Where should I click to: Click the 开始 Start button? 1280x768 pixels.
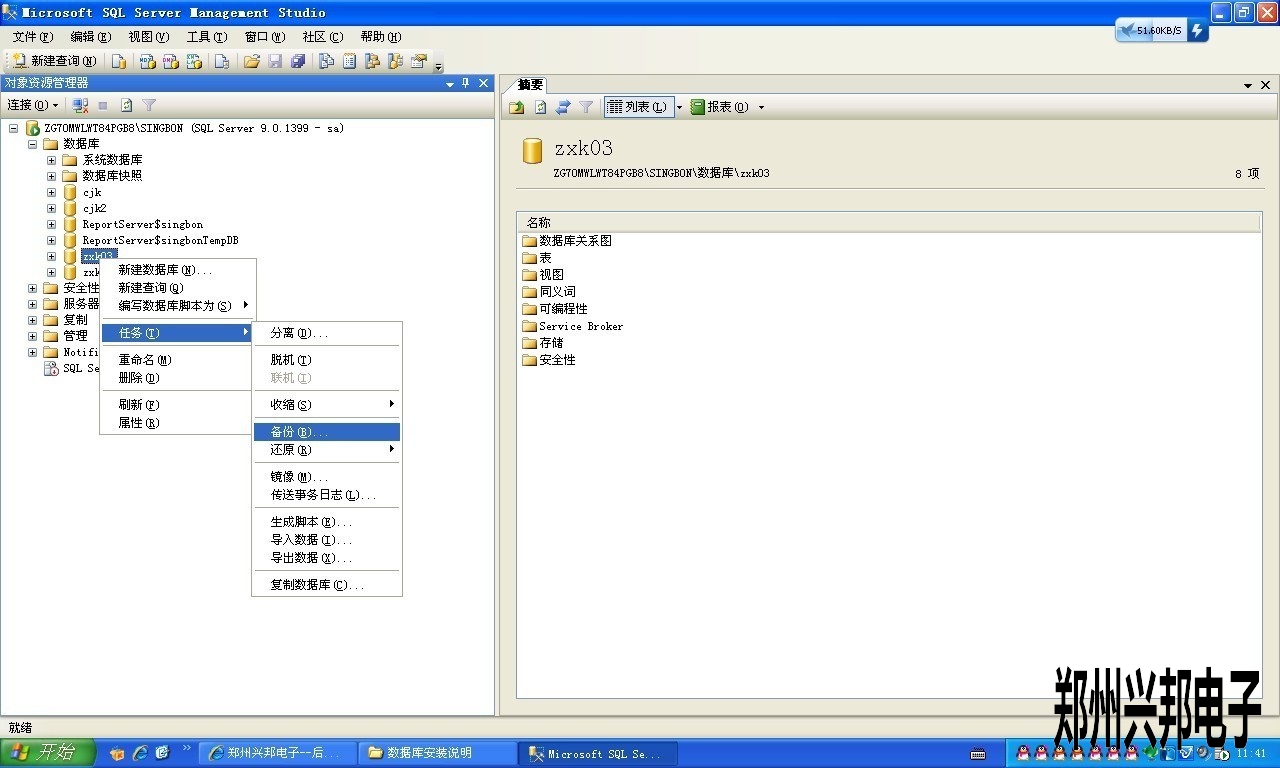click(x=47, y=753)
